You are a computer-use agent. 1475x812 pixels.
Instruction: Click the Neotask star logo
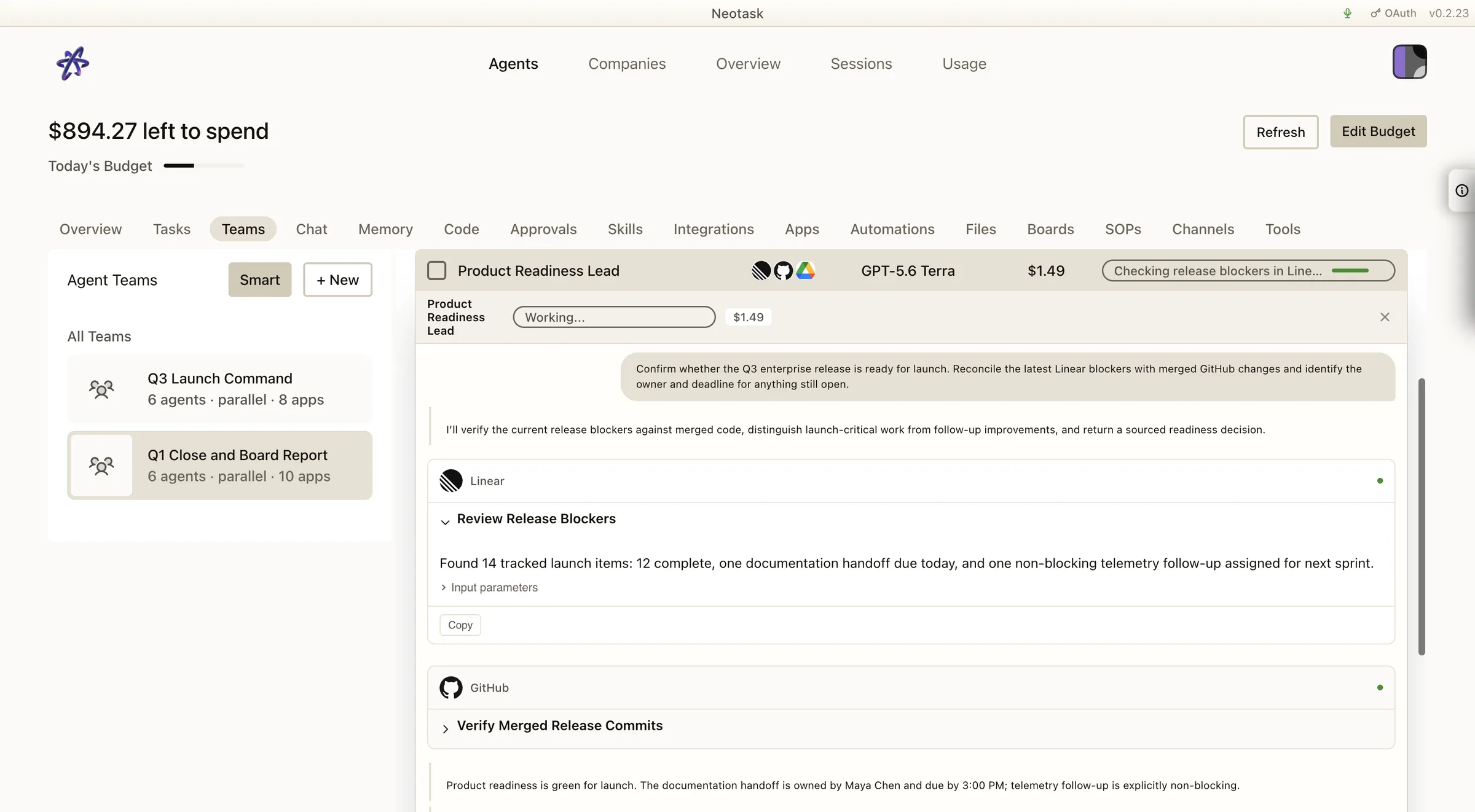pyautogui.click(x=73, y=63)
